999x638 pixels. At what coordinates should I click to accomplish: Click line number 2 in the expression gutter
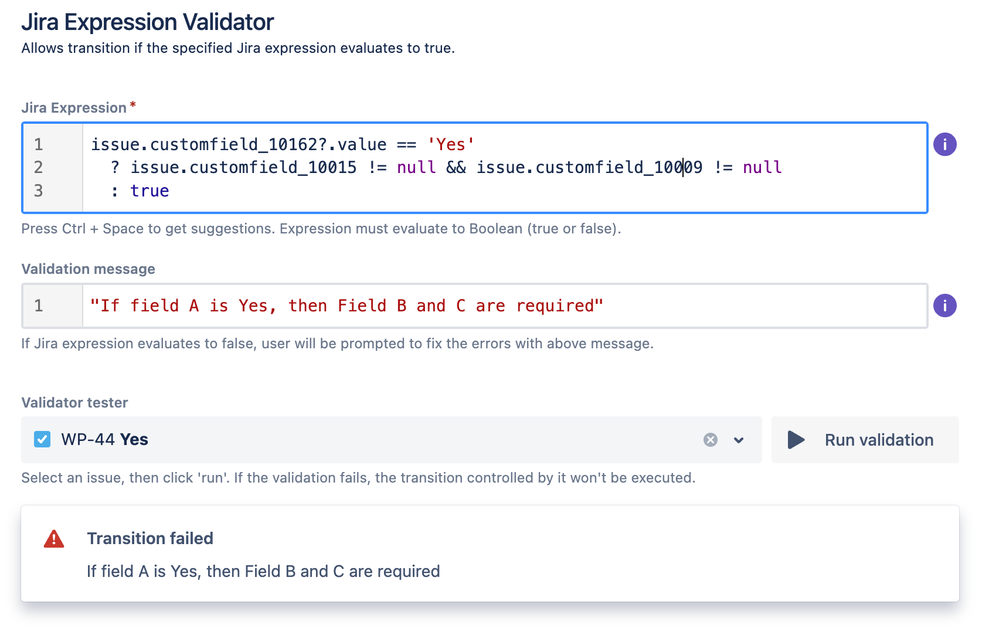[38, 167]
